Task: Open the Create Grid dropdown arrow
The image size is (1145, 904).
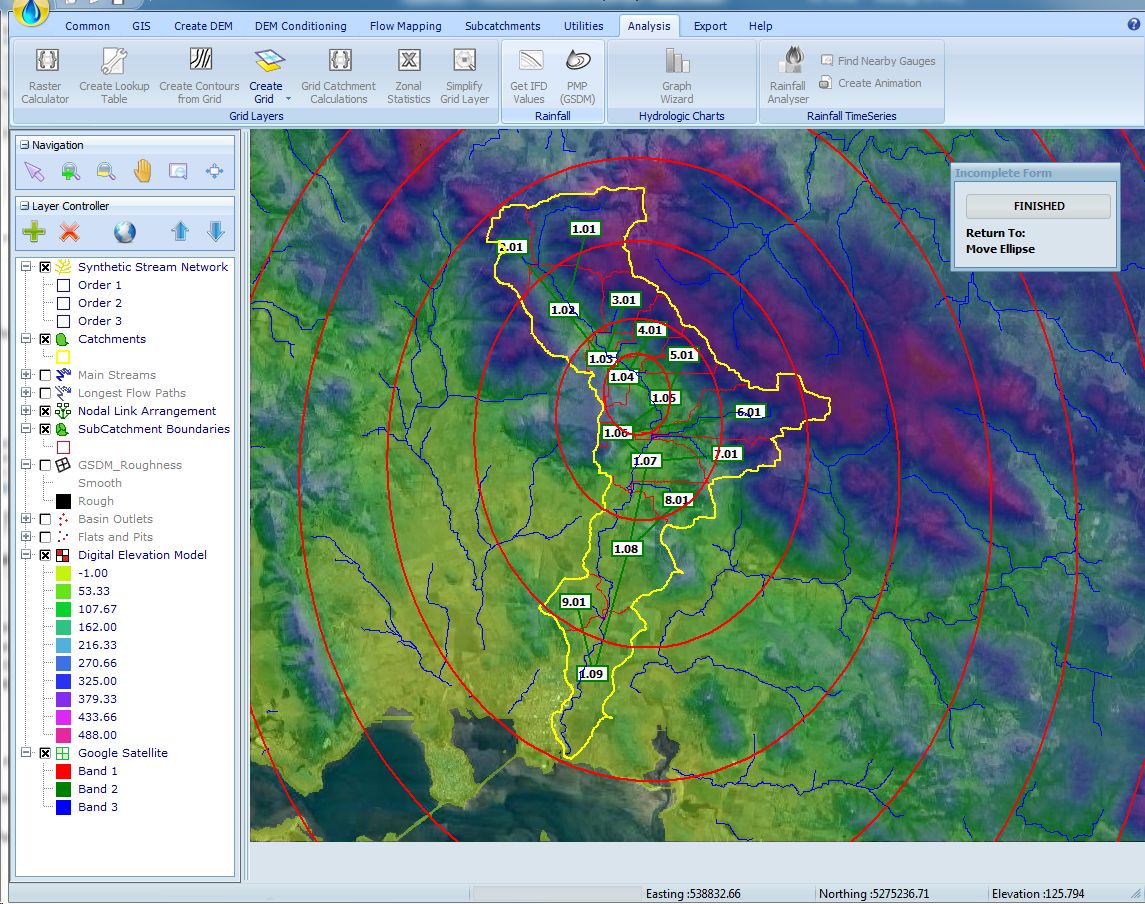Action: pos(288,99)
